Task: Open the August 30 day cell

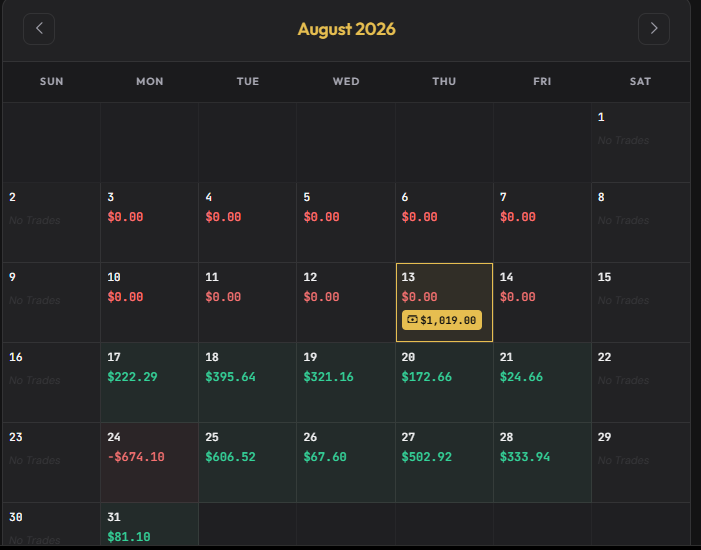Action: click(51, 525)
